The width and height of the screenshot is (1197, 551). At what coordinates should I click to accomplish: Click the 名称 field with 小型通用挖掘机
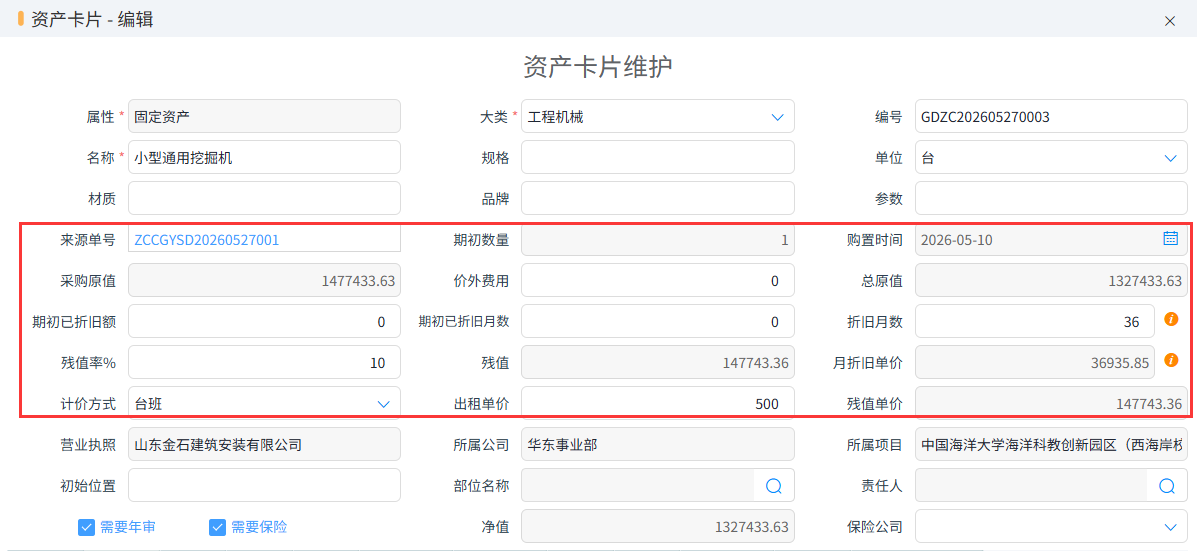click(x=264, y=158)
